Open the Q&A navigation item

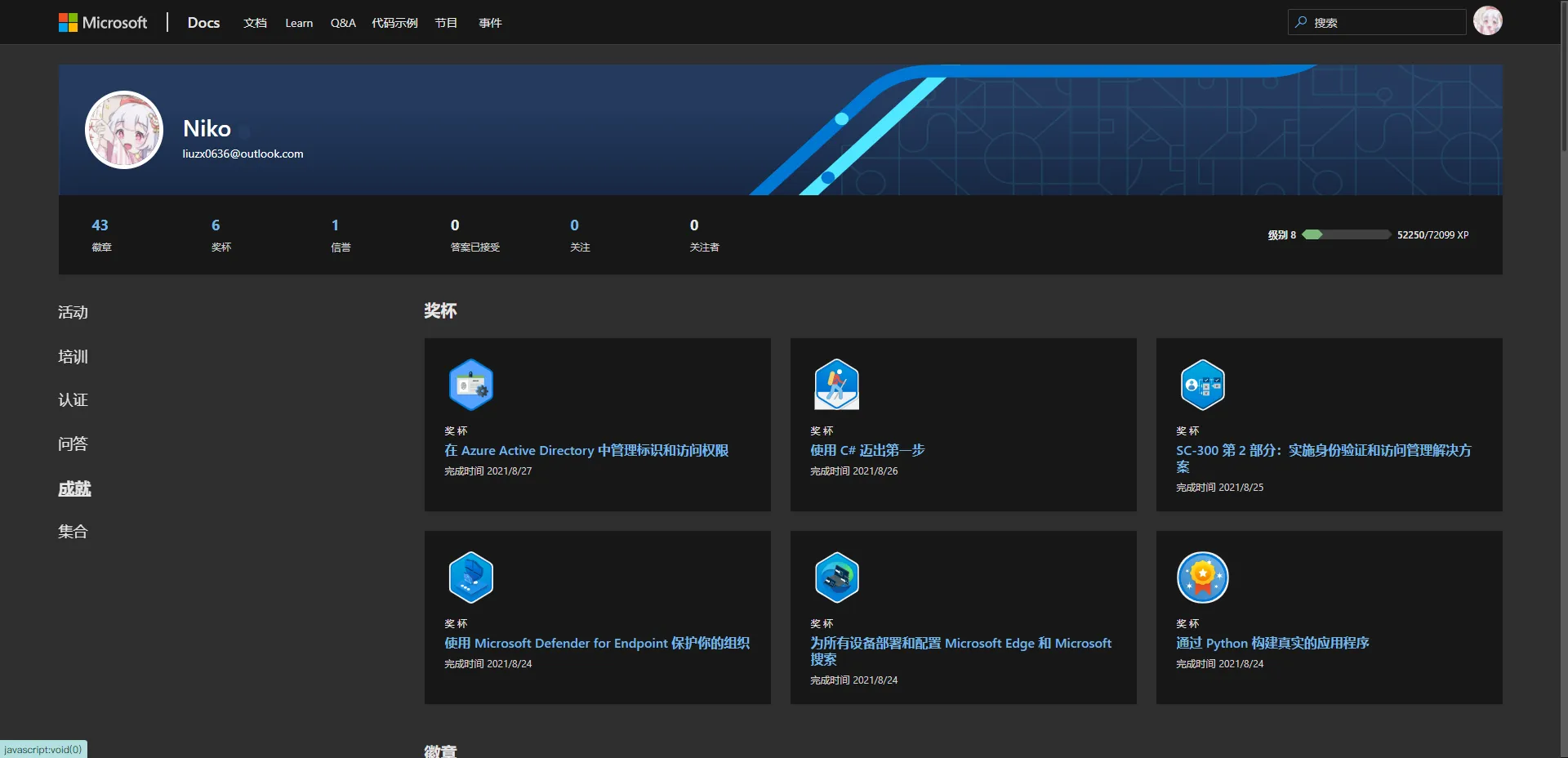(x=342, y=22)
